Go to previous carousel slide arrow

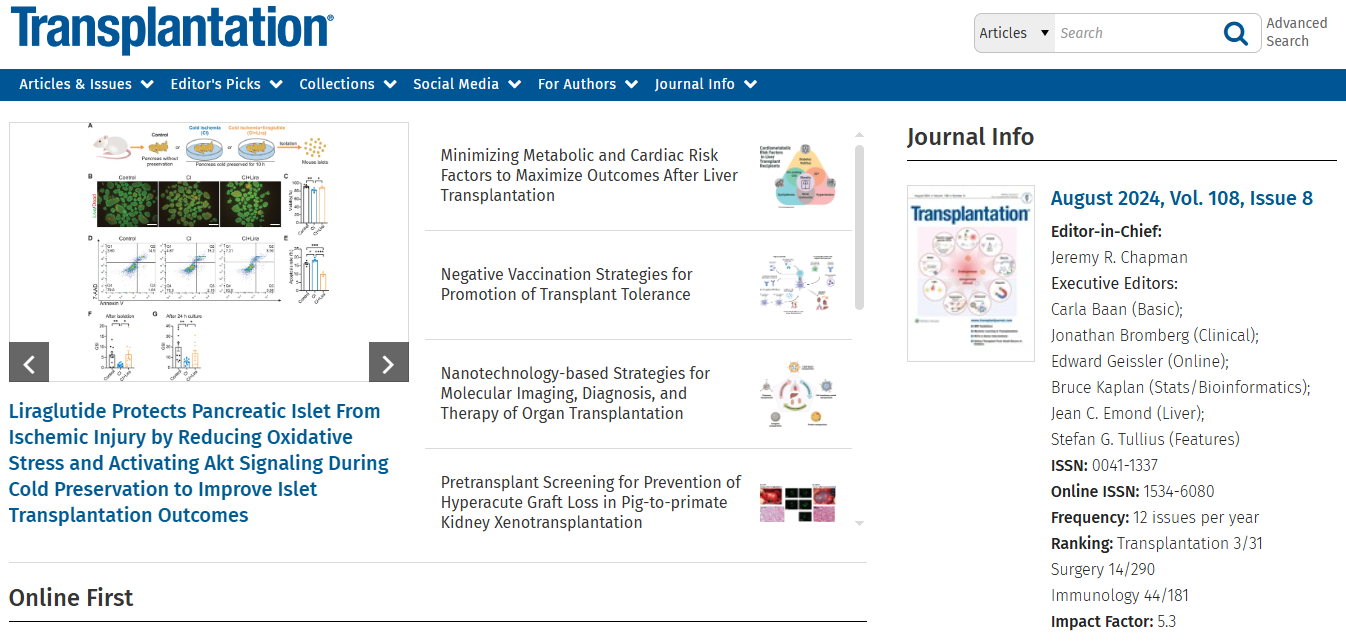pyautogui.click(x=29, y=362)
